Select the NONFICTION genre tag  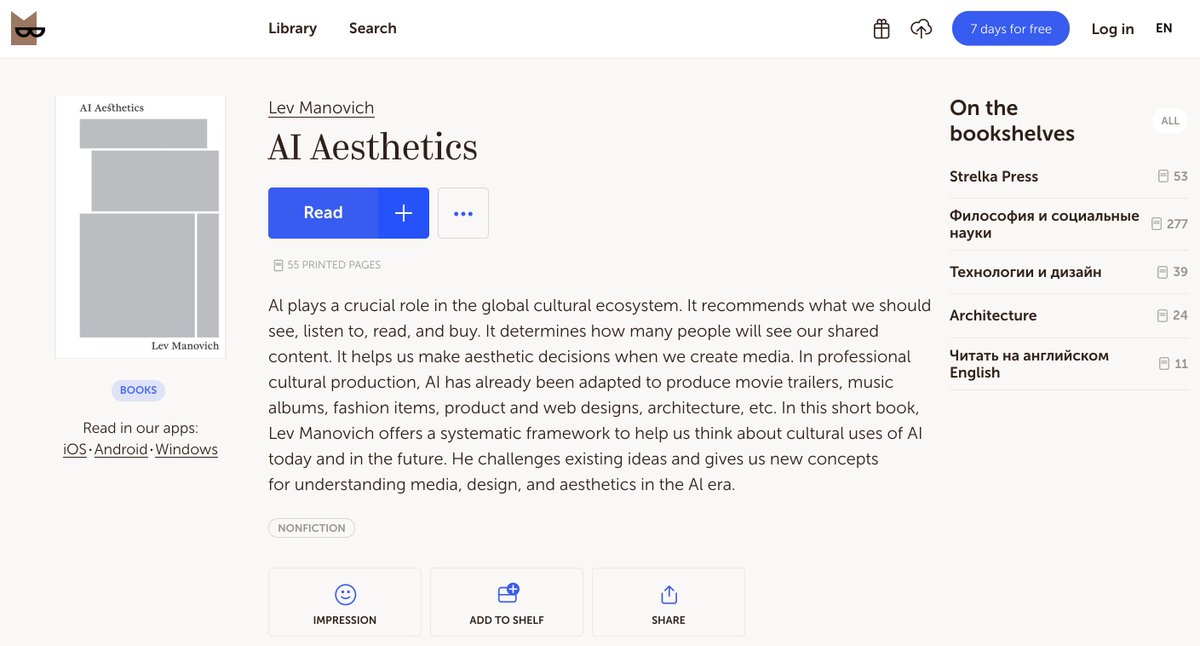(312, 528)
